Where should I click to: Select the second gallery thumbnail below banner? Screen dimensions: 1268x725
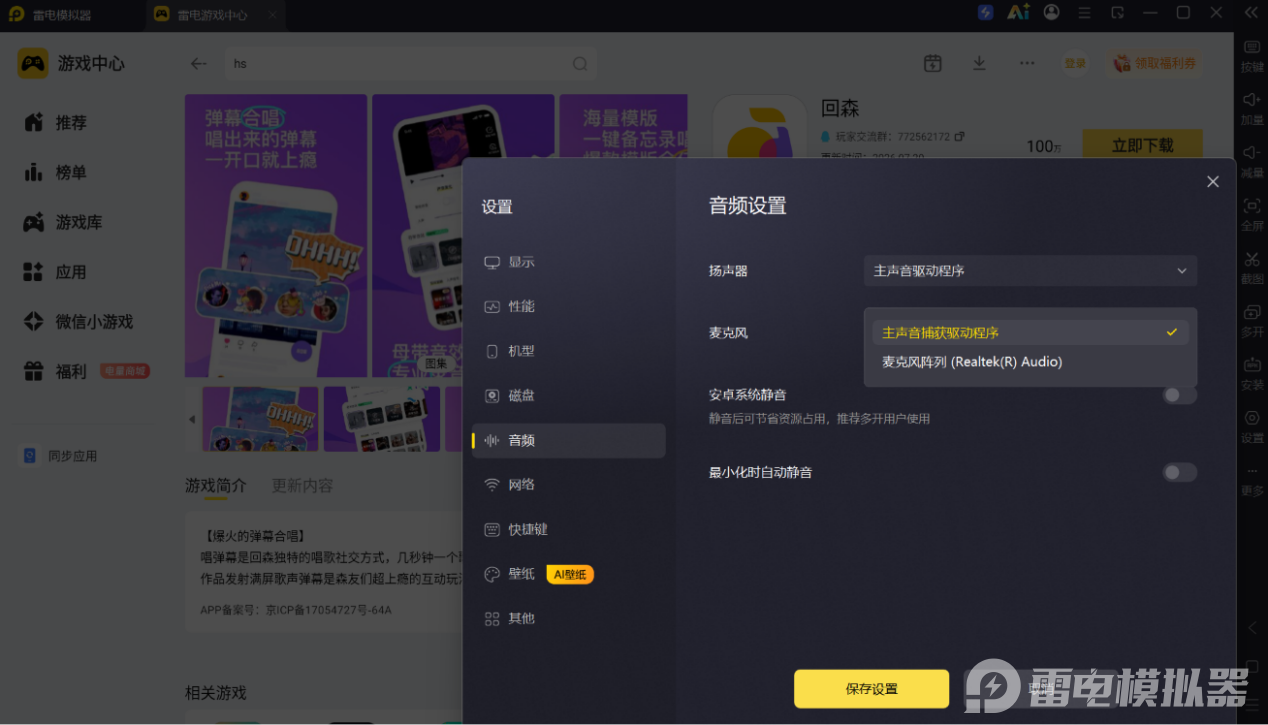point(381,419)
